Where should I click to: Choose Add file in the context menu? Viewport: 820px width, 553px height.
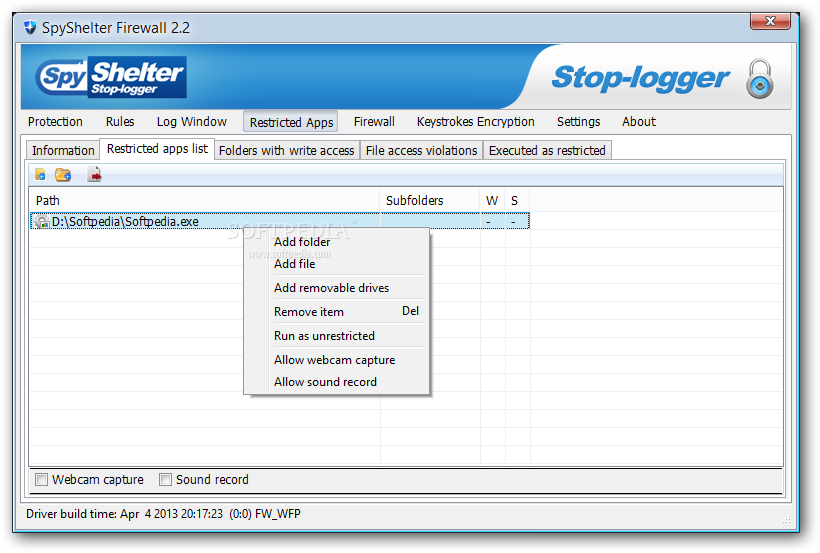[337, 264]
